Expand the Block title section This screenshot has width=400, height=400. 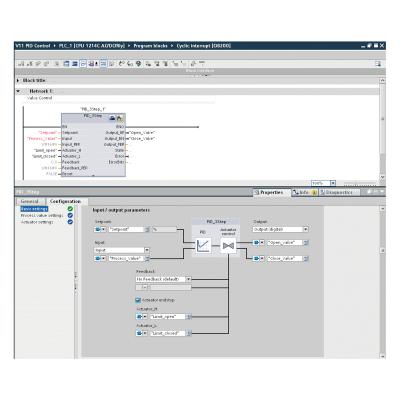[x=18, y=80]
